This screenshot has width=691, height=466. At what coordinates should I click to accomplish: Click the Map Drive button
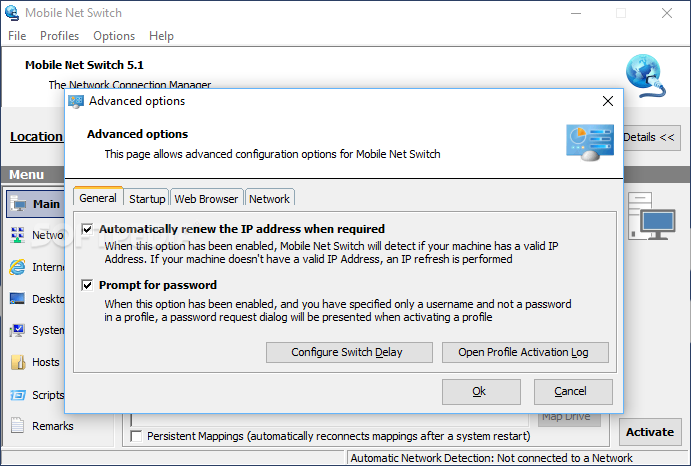point(568,419)
